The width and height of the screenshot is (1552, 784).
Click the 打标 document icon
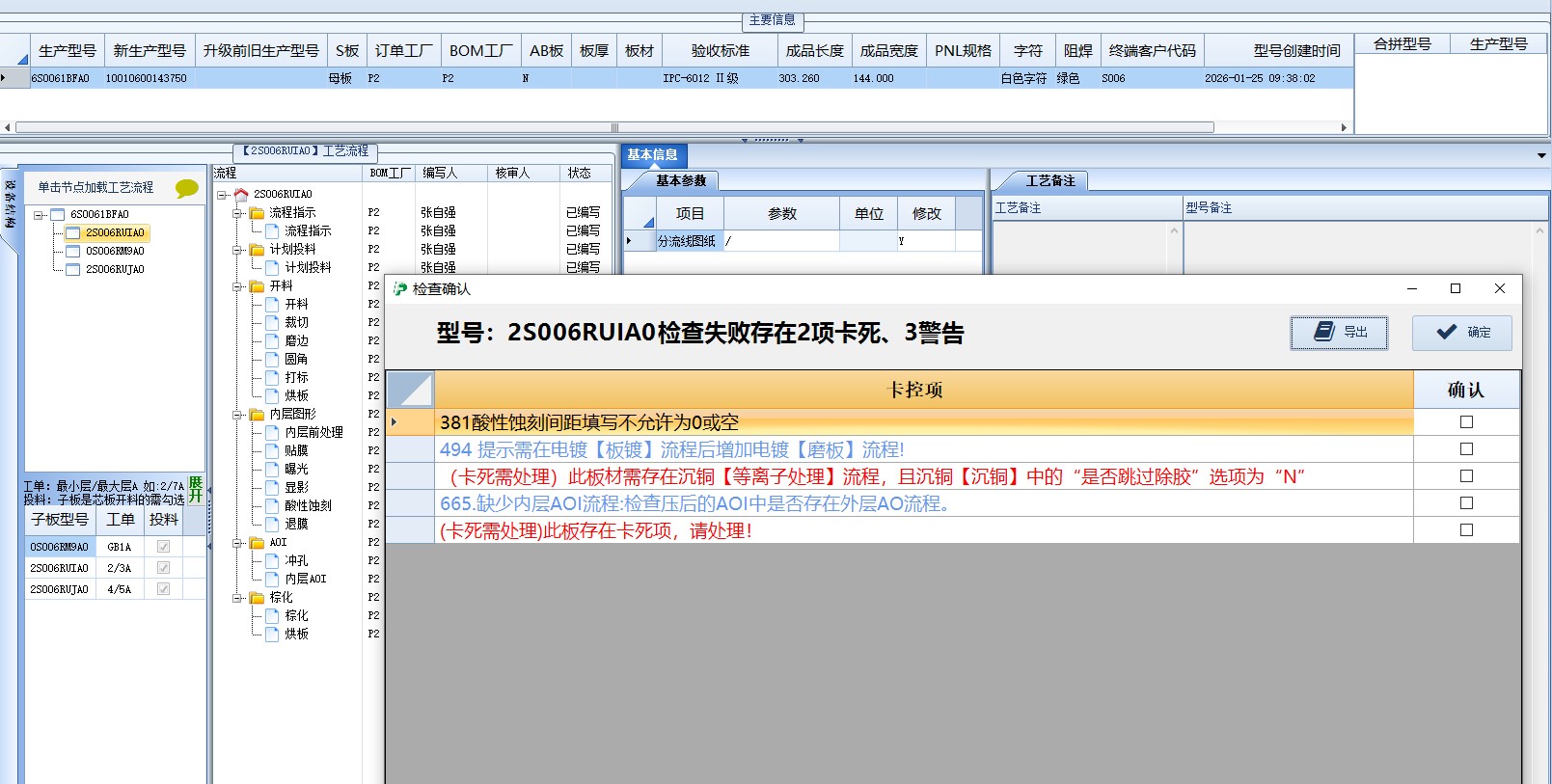(x=272, y=378)
